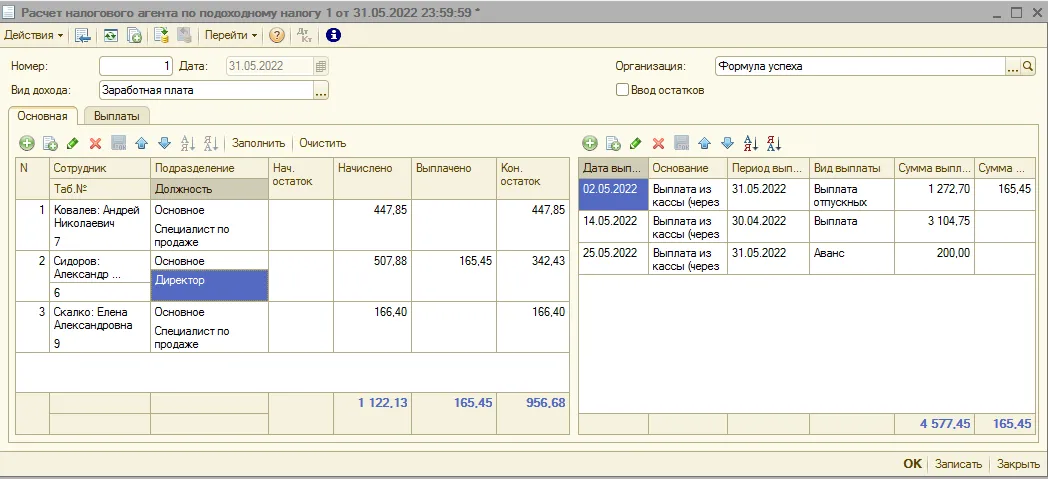Click the Аванс payment type cell

tap(851, 259)
